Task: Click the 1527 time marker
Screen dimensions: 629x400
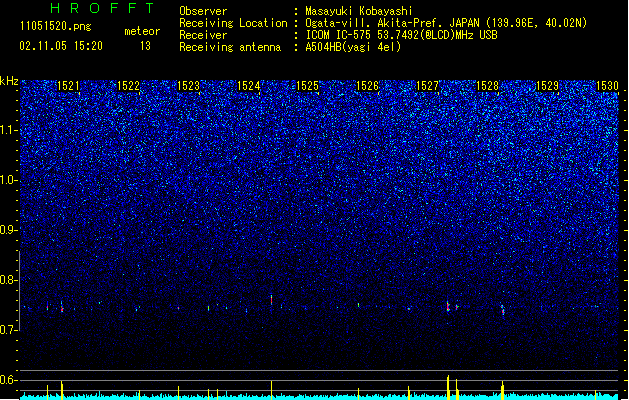Action: click(428, 86)
